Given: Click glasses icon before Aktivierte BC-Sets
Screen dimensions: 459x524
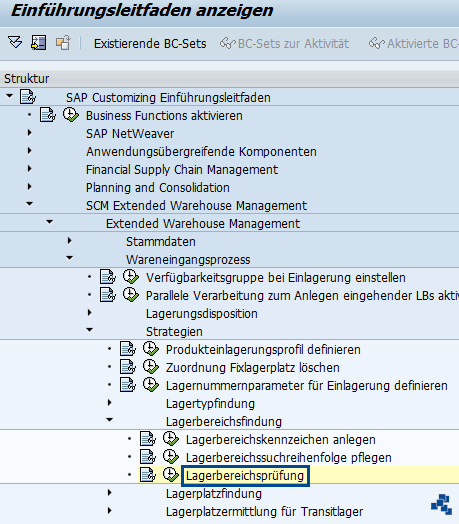Looking at the screenshot, I should coord(377,43).
